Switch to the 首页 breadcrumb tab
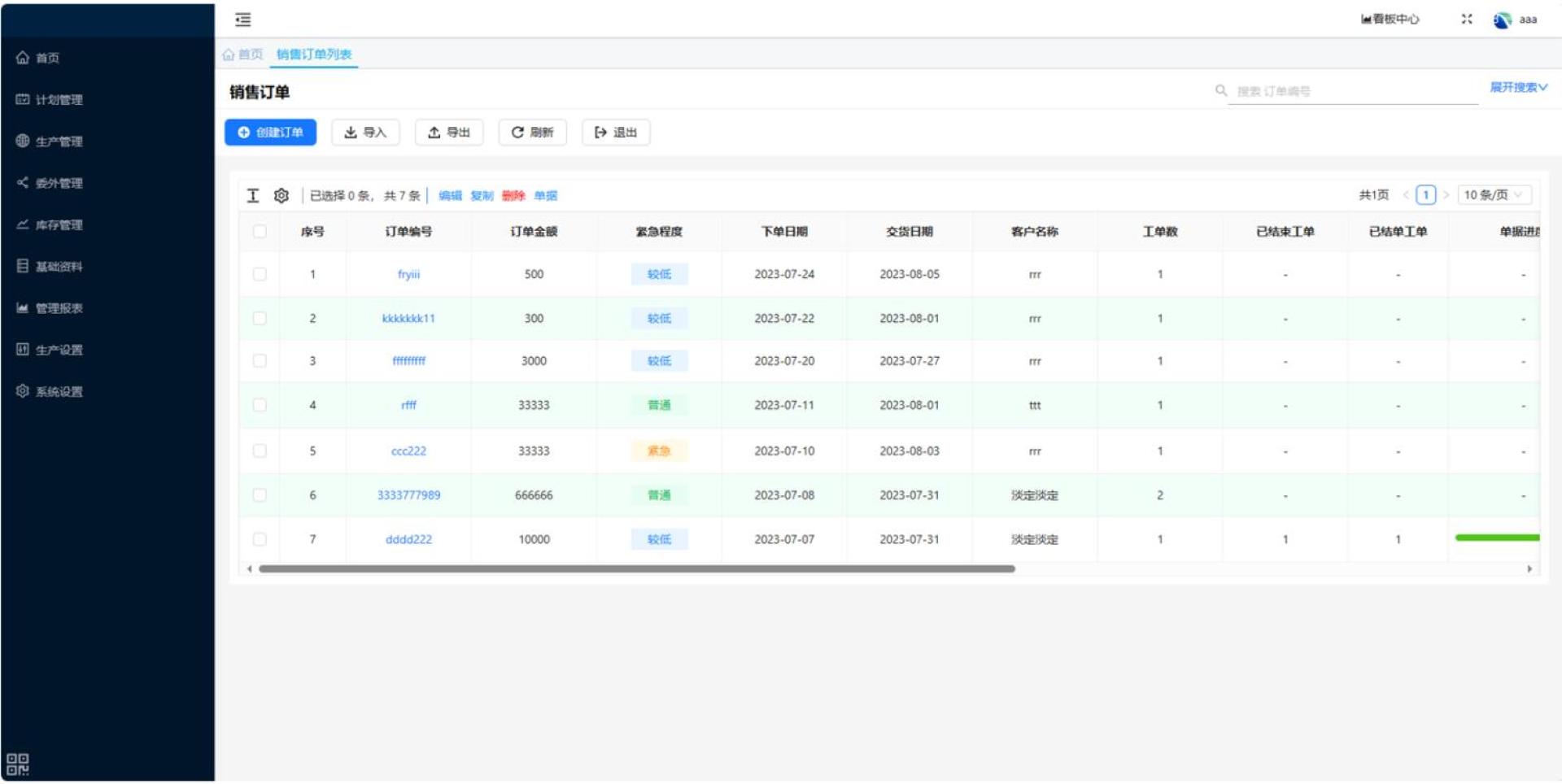 point(242,54)
